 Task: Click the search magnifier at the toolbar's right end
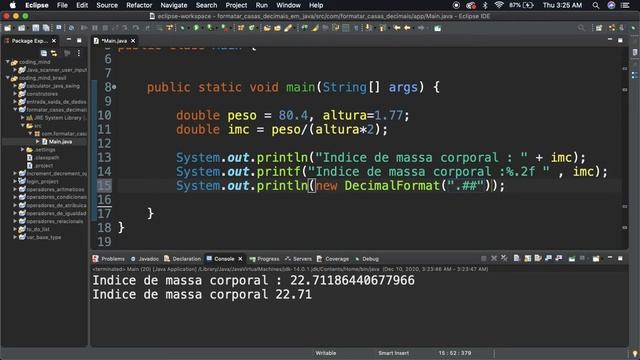(x=581, y=28)
